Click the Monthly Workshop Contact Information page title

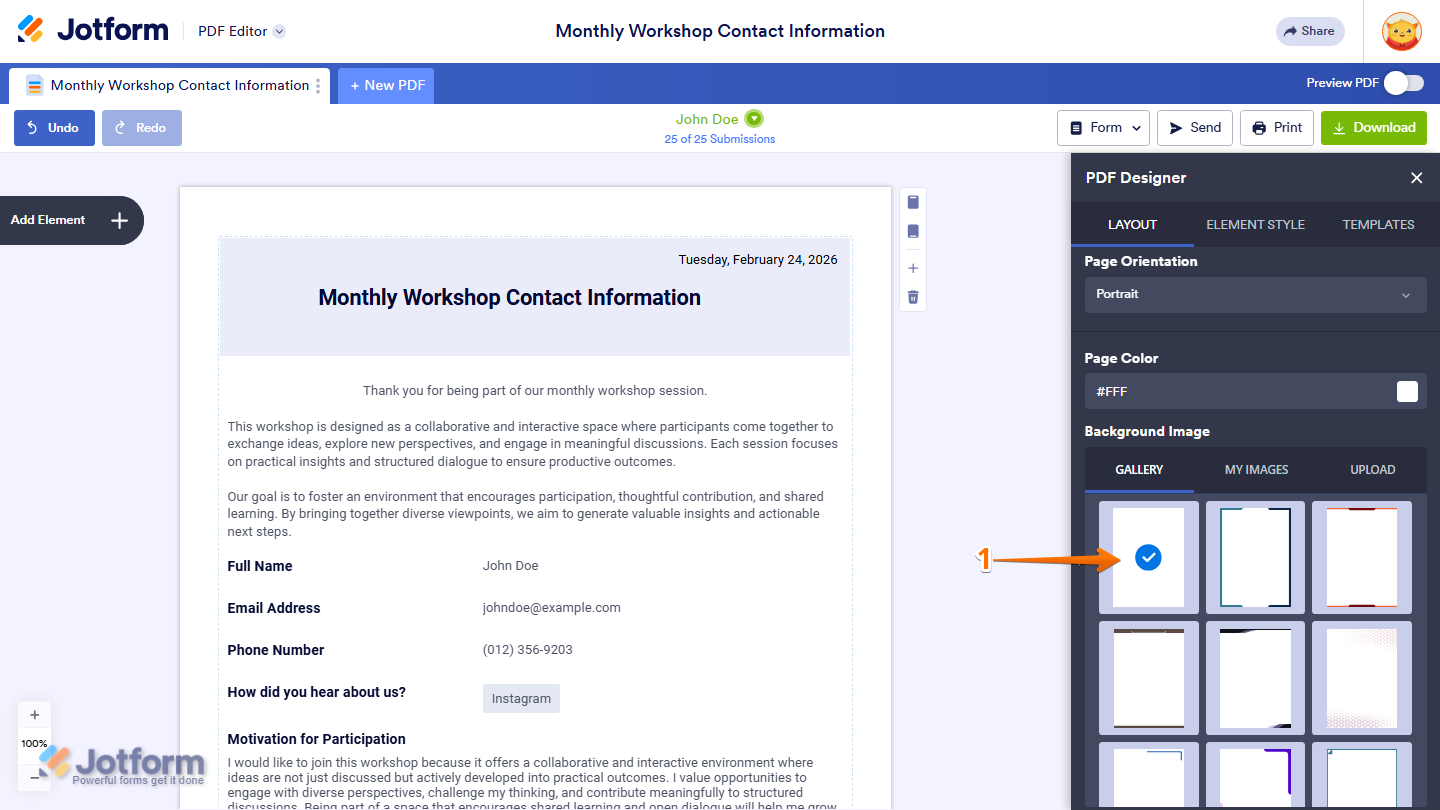coord(720,31)
